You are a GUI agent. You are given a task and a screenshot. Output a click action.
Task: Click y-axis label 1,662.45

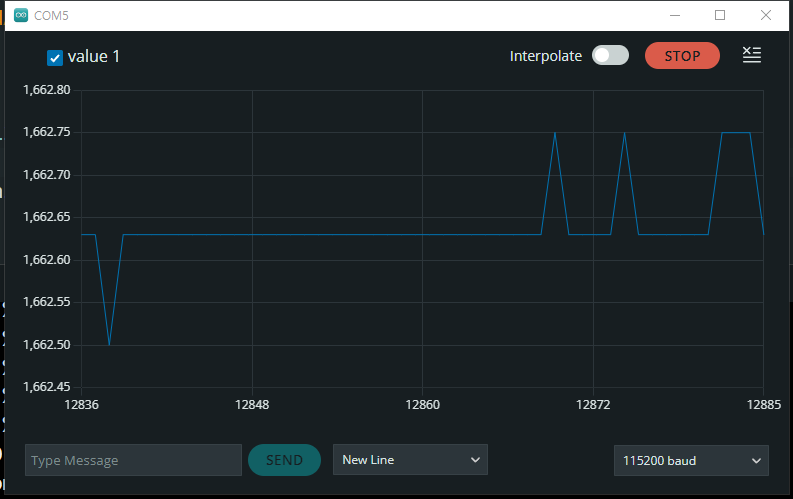pyautogui.click(x=47, y=387)
